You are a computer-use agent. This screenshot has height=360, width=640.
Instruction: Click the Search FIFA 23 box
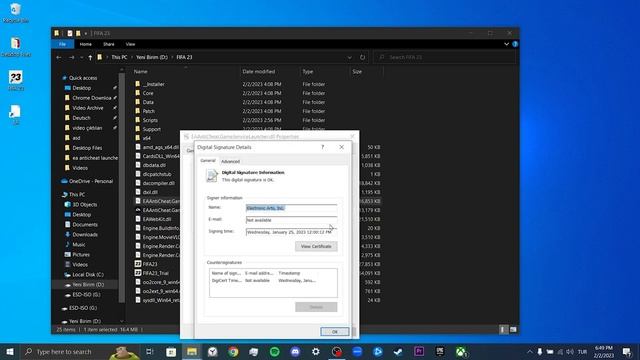pyautogui.click(x=445, y=58)
